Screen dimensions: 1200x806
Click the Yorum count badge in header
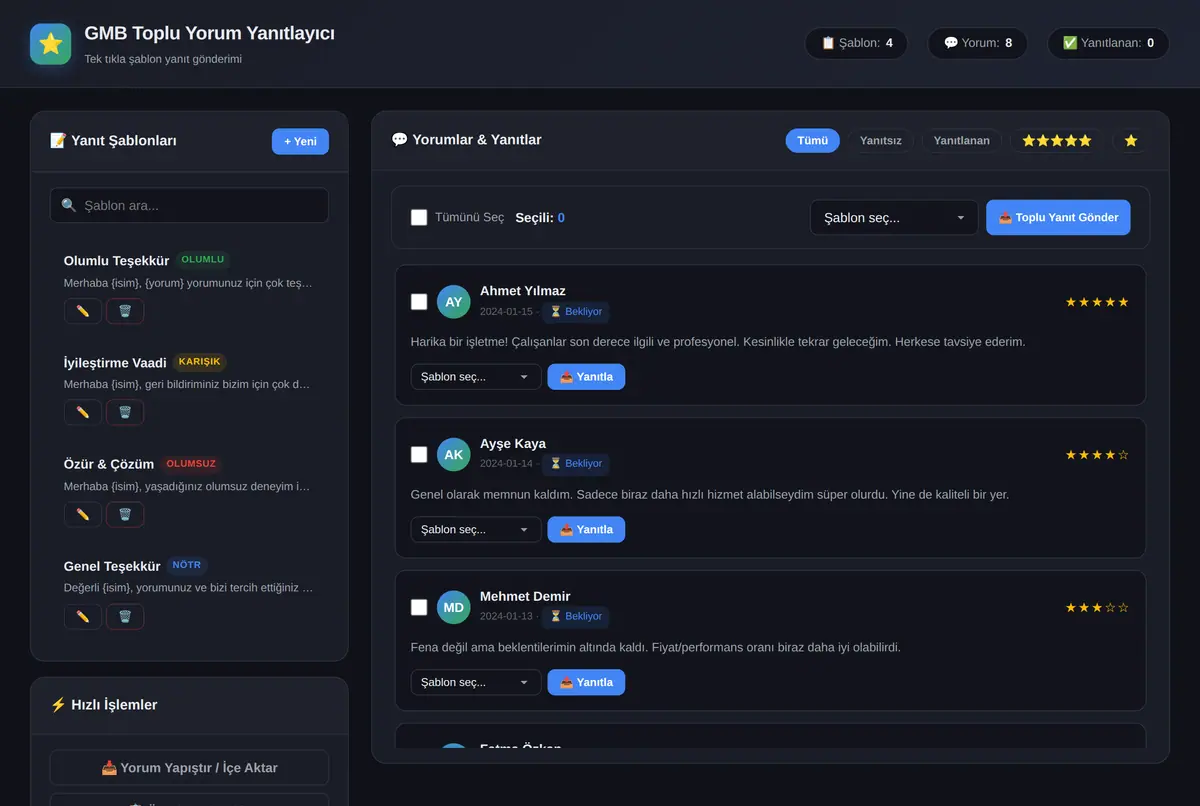tap(978, 43)
